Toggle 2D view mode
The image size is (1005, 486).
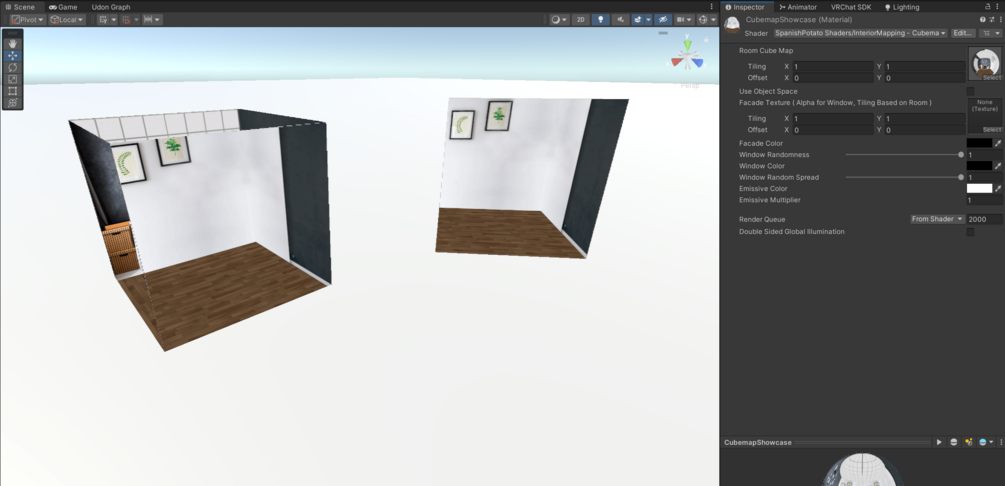(x=581, y=20)
